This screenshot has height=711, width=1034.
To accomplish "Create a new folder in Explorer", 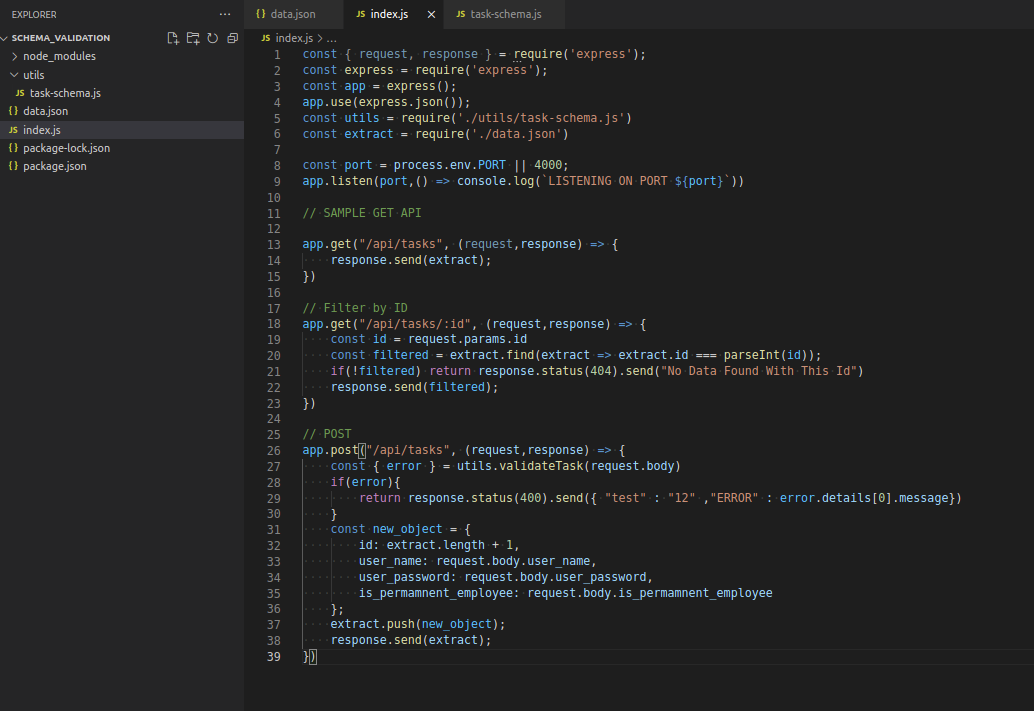I will [x=193, y=37].
